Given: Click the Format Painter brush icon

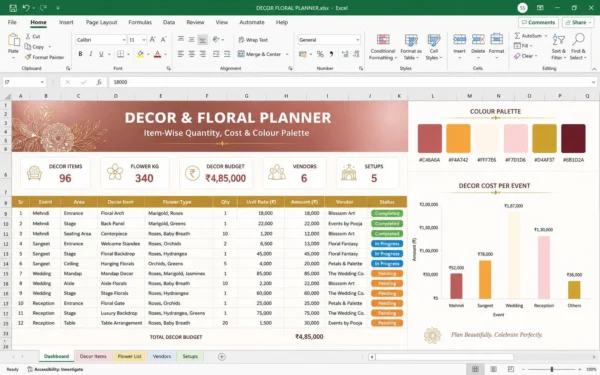Looking at the screenshot, I should 28,57.
